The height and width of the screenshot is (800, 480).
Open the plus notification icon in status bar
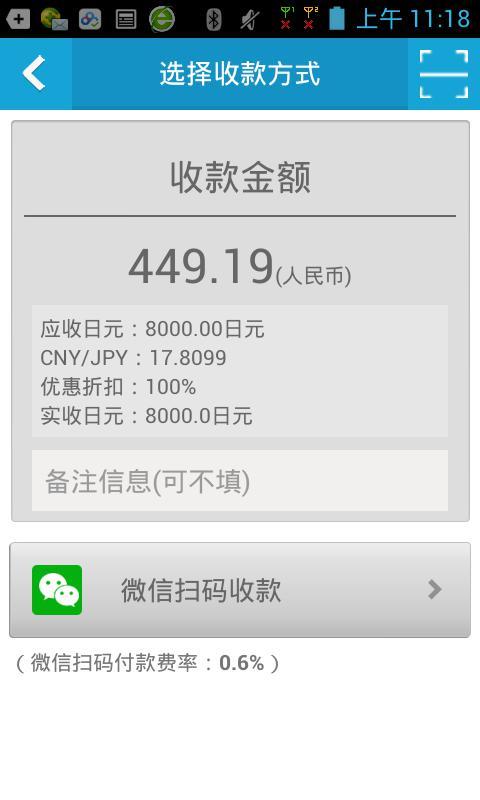click(18, 19)
